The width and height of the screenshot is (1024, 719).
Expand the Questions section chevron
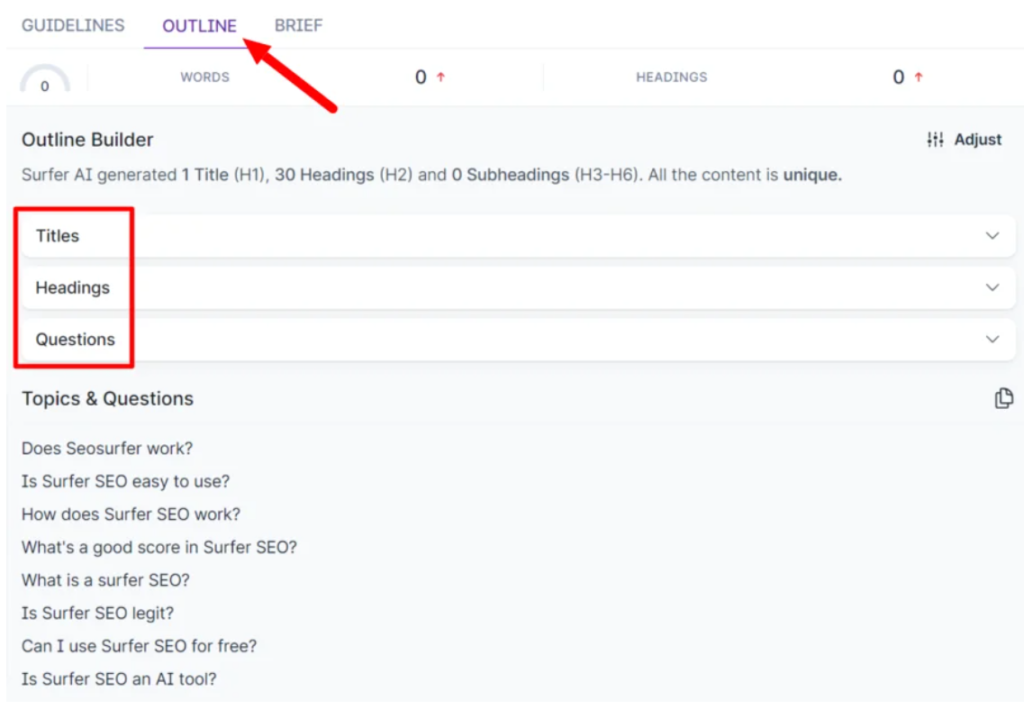pyautogui.click(x=992, y=339)
